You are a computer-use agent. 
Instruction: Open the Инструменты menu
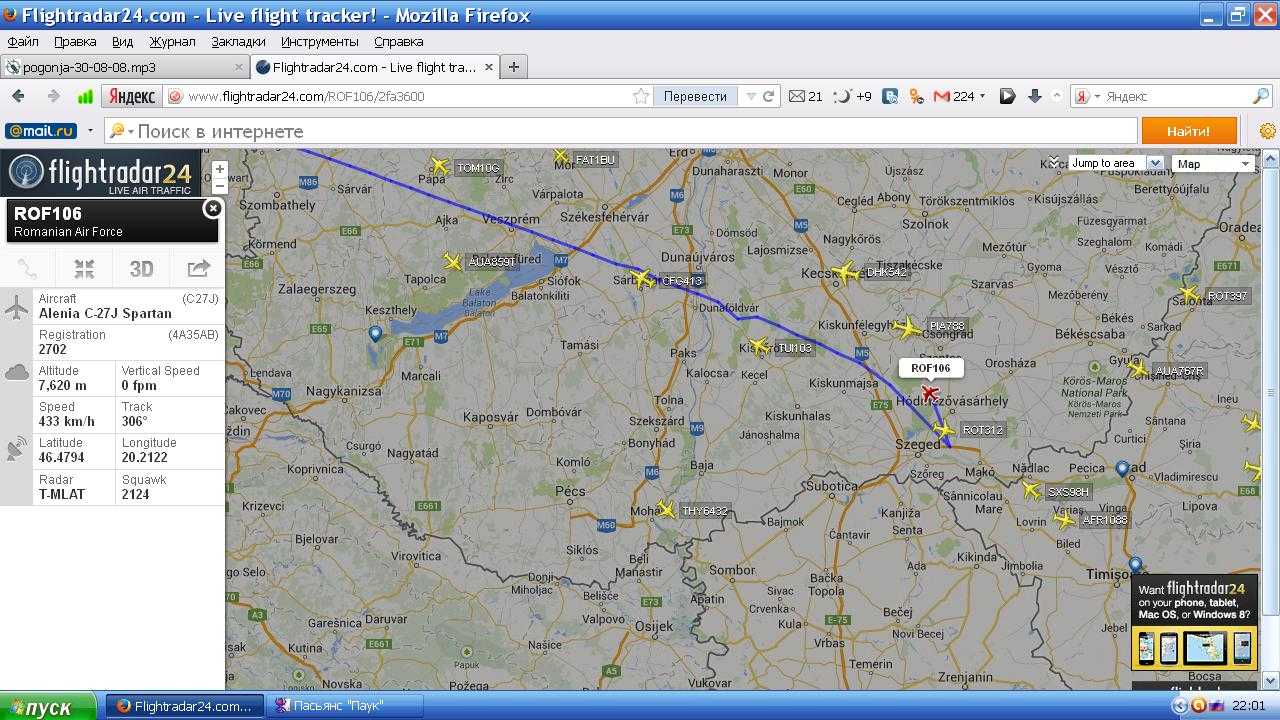pos(319,41)
